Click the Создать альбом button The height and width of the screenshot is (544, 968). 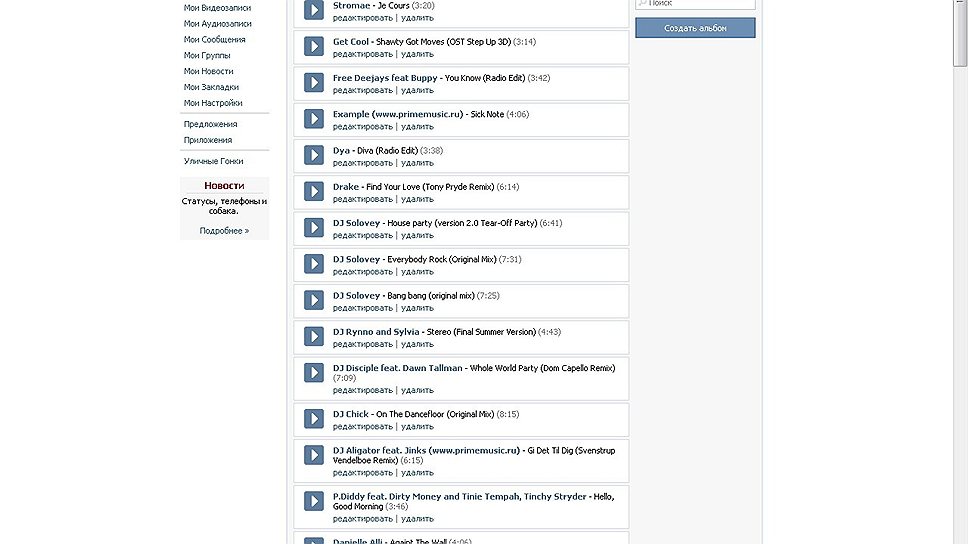pyautogui.click(x=695, y=28)
